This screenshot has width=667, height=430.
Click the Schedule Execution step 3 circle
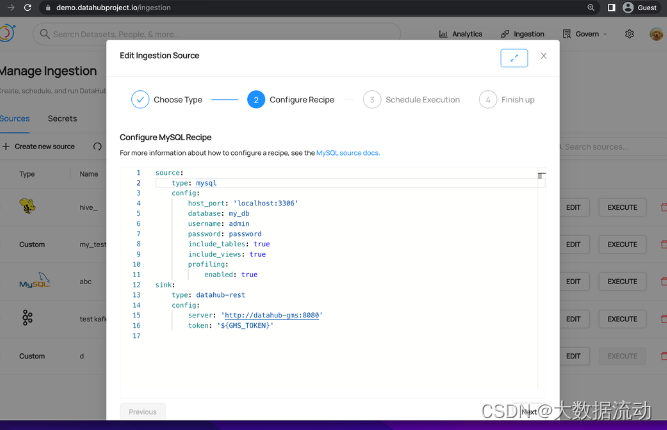372,100
